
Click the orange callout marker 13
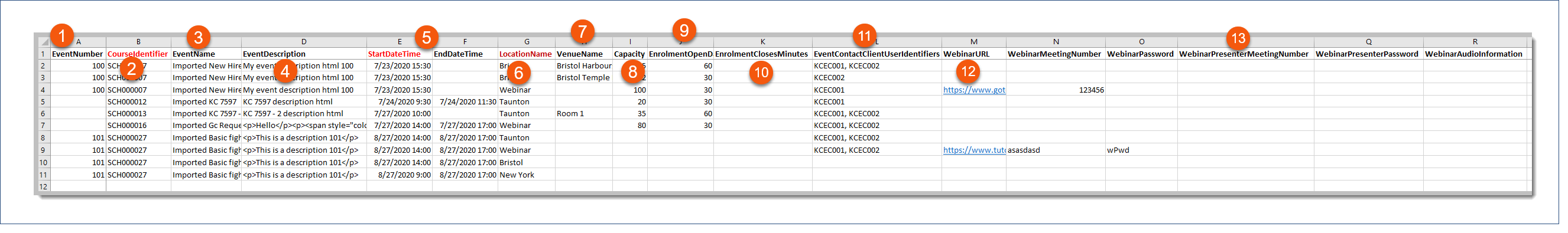pyautogui.click(x=1238, y=38)
